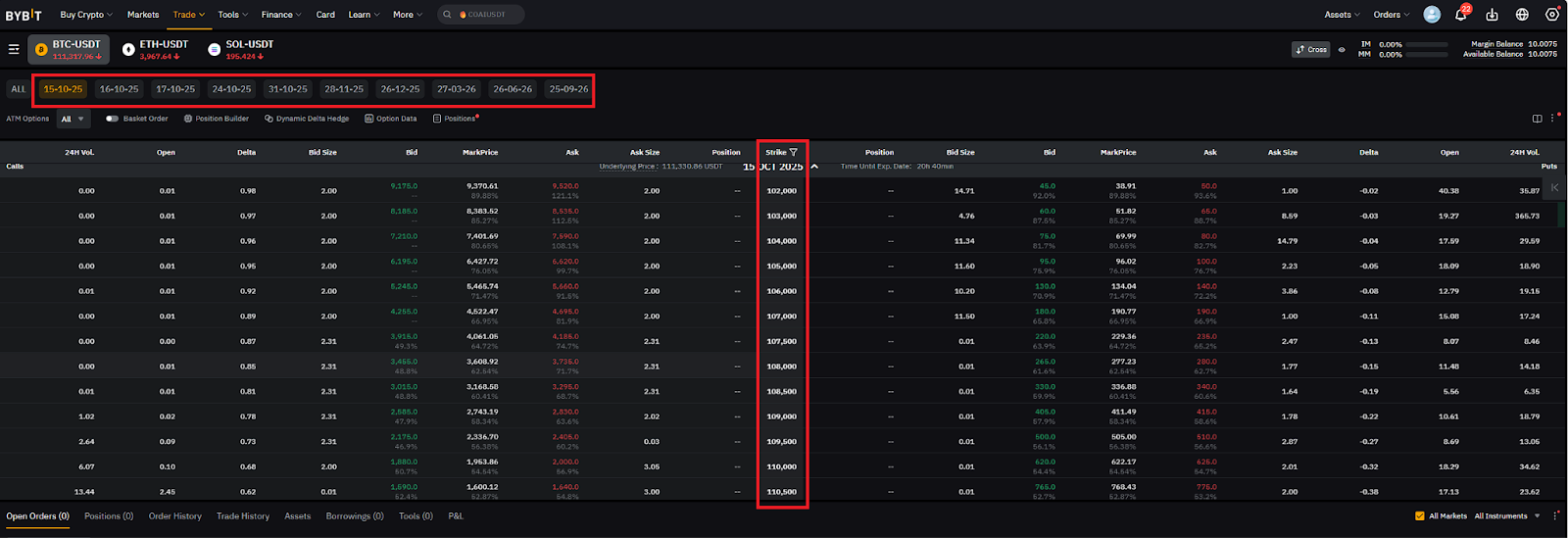Click the download app icon

[1492, 15]
